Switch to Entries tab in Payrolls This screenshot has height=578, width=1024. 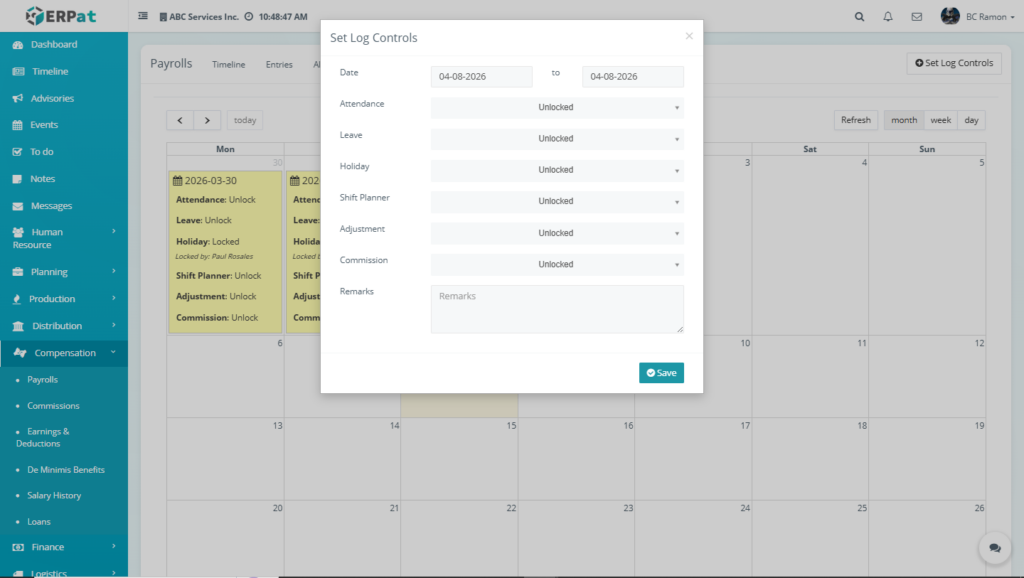[x=279, y=65]
